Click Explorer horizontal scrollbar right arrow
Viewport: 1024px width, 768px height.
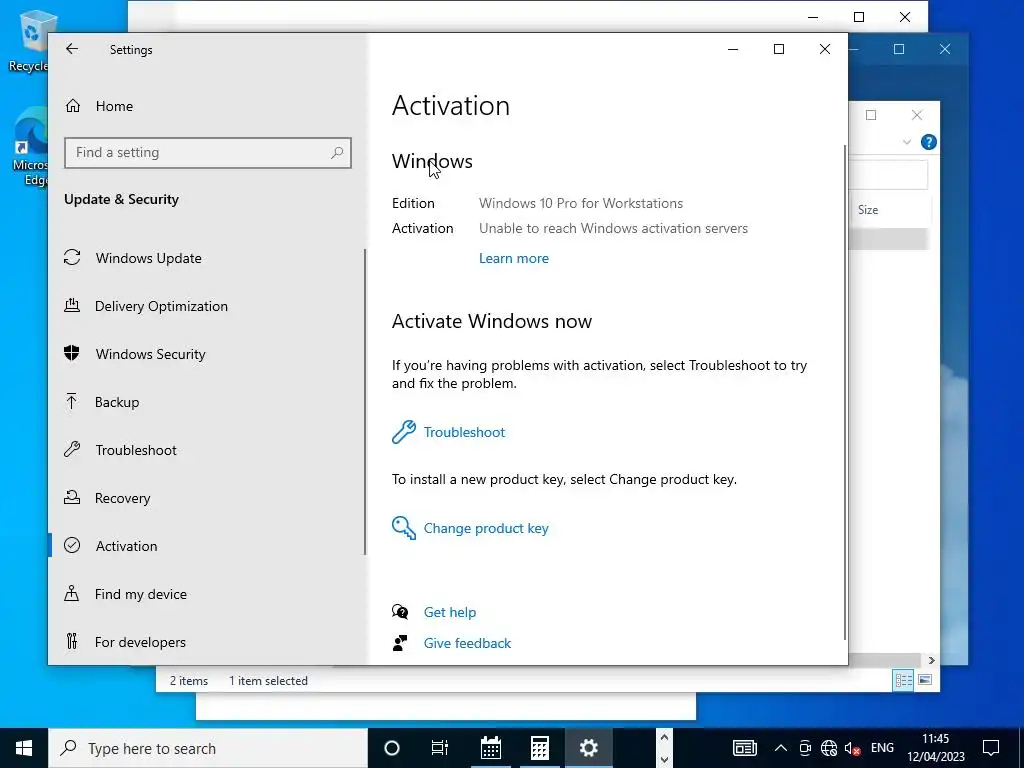pos(931,660)
